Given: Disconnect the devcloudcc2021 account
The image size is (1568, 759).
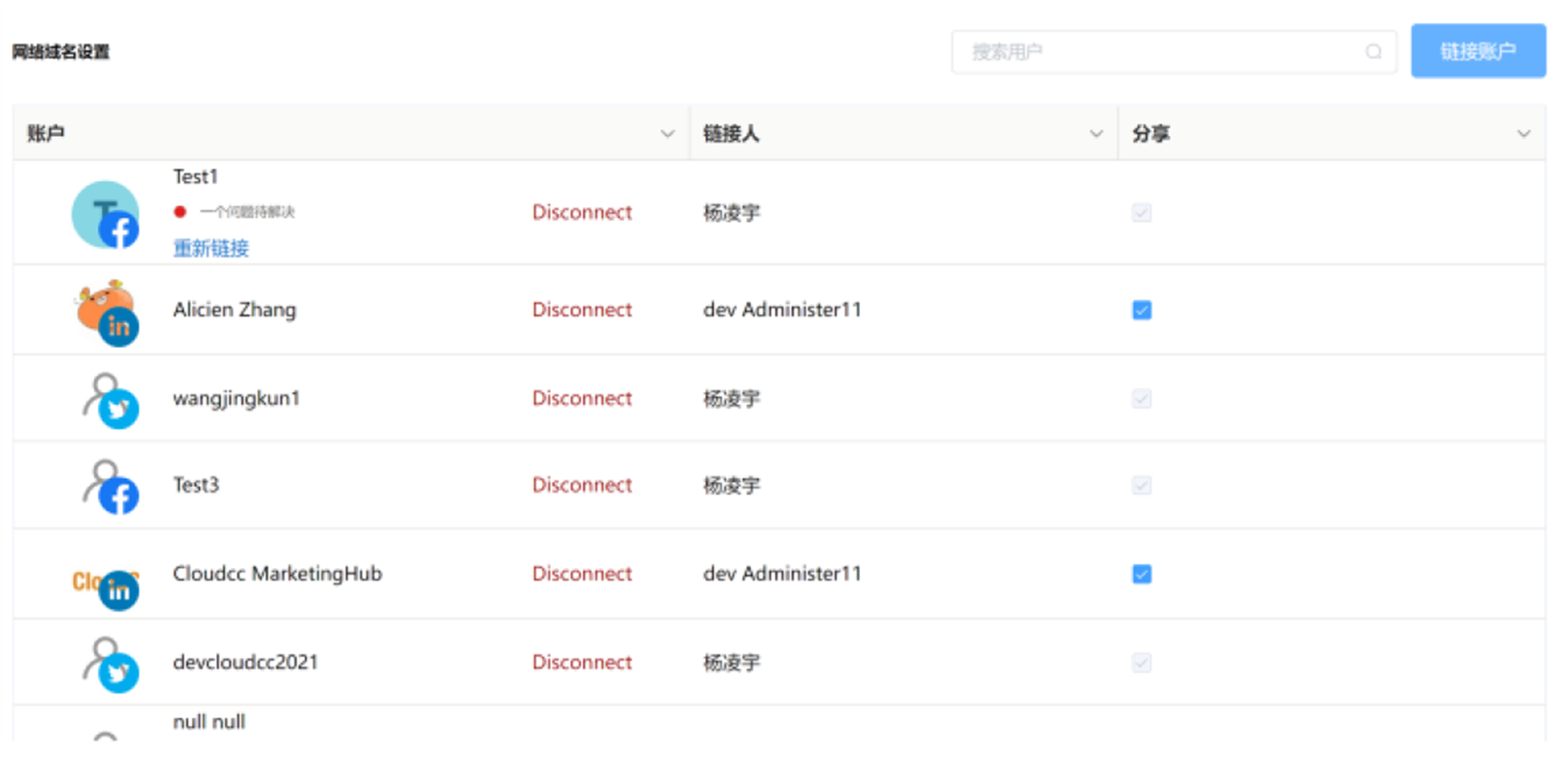Looking at the screenshot, I should 582,663.
